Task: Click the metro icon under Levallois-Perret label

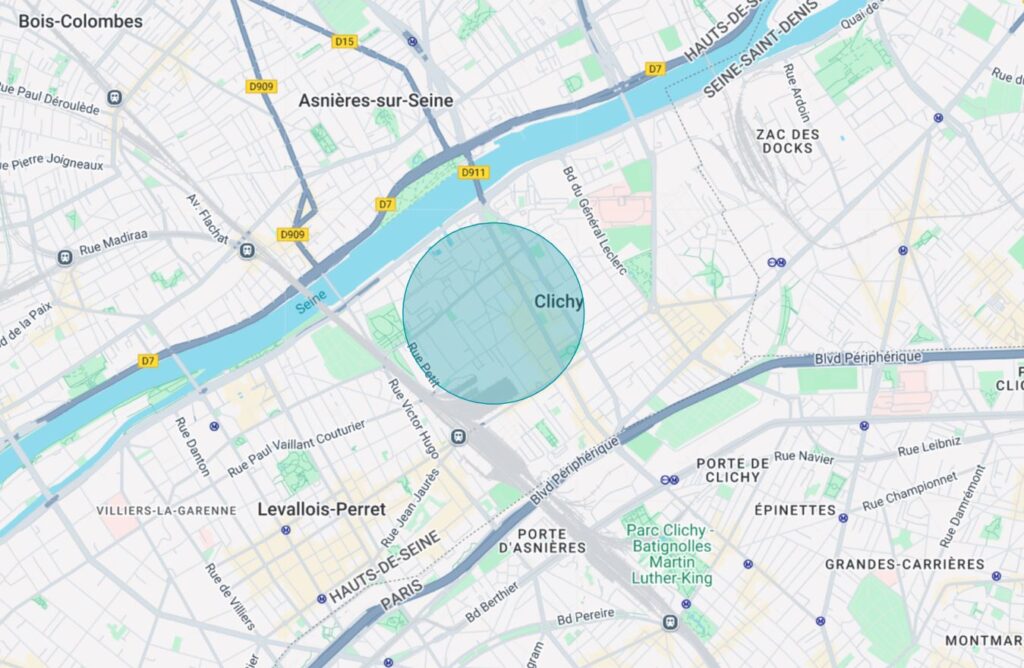Action: [286, 530]
